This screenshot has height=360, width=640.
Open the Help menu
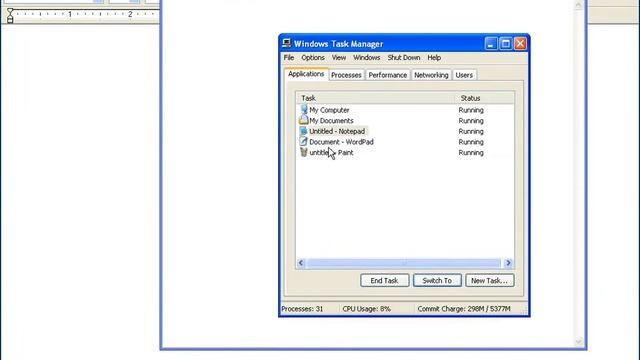click(x=434, y=58)
